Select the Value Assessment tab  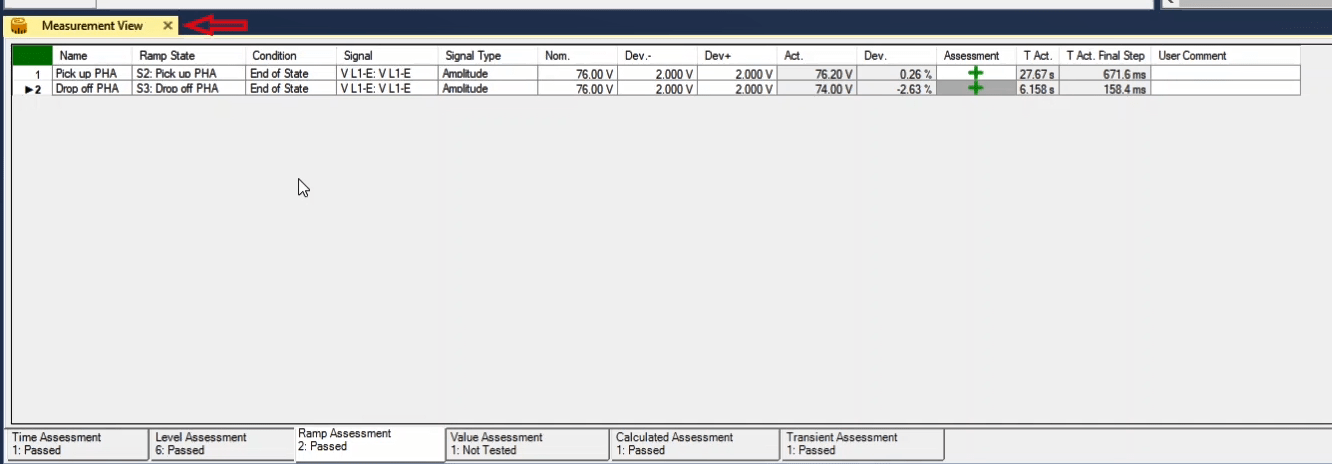click(526, 444)
